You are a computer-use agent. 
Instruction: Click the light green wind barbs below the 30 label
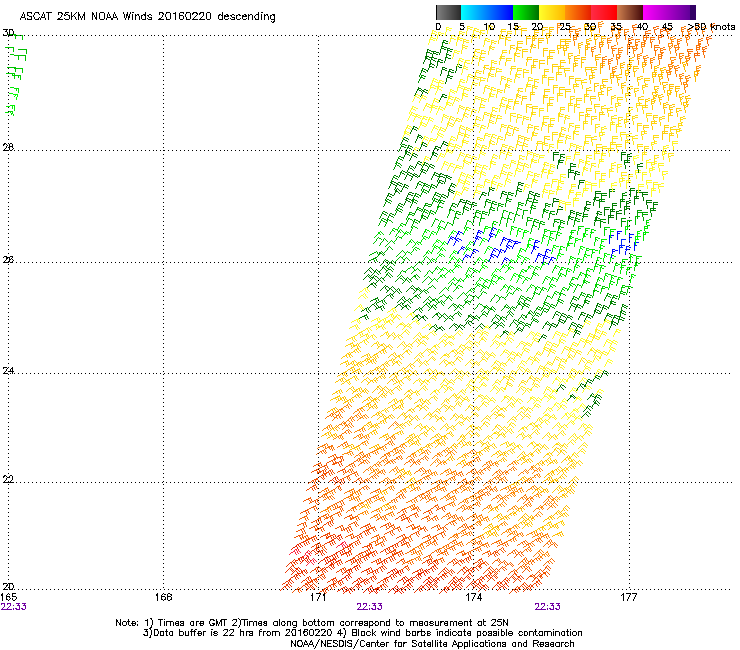point(16,75)
